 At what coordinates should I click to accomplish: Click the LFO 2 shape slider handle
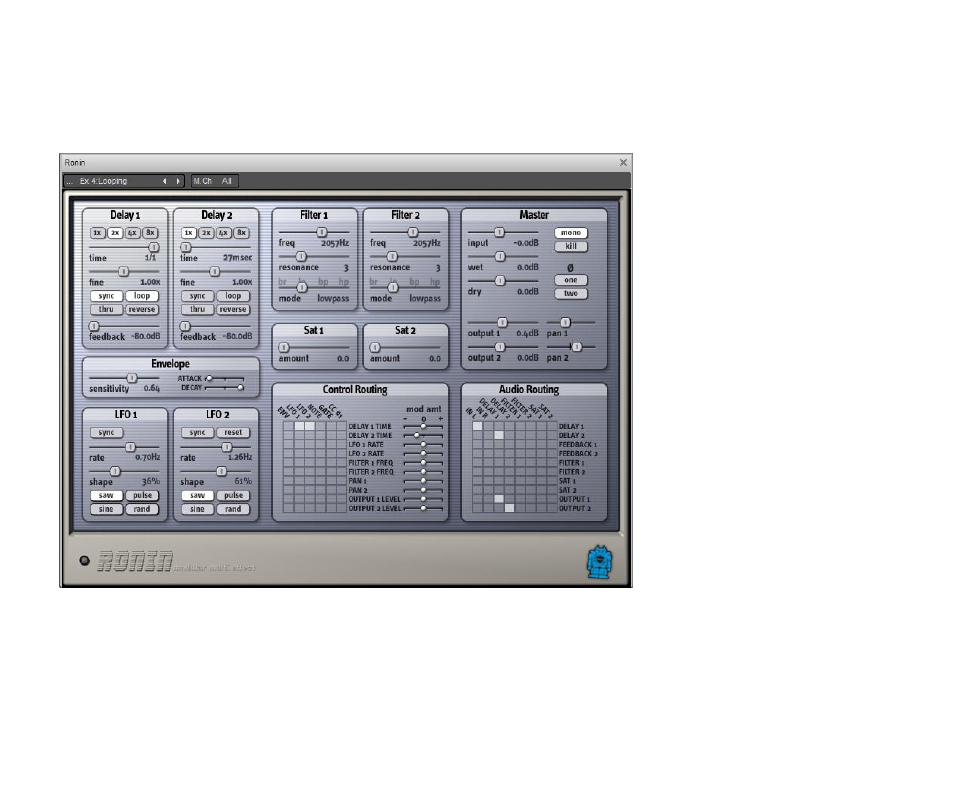(221, 472)
